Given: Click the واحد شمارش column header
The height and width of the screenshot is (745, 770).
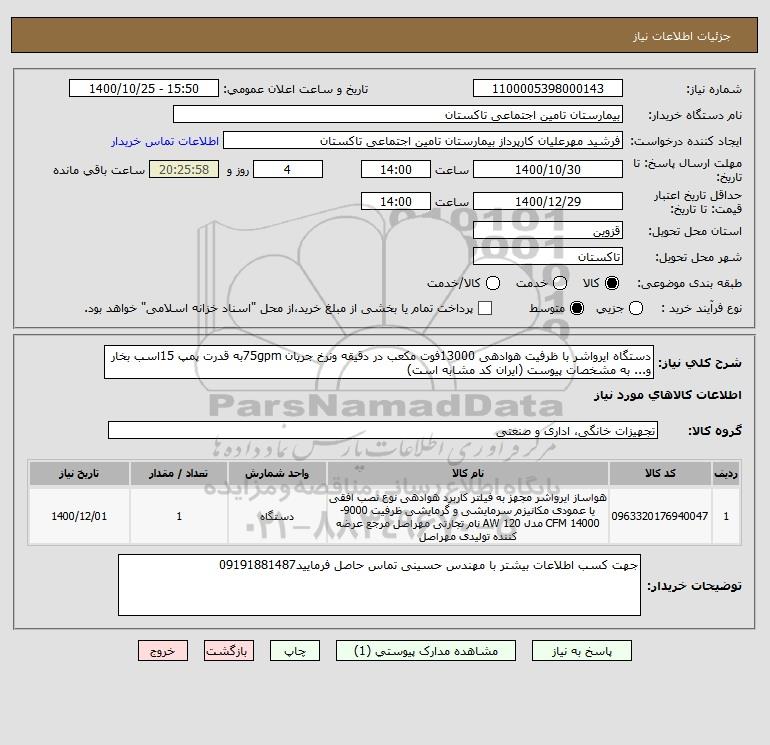Looking at the screenshot, I should [277, 473].
